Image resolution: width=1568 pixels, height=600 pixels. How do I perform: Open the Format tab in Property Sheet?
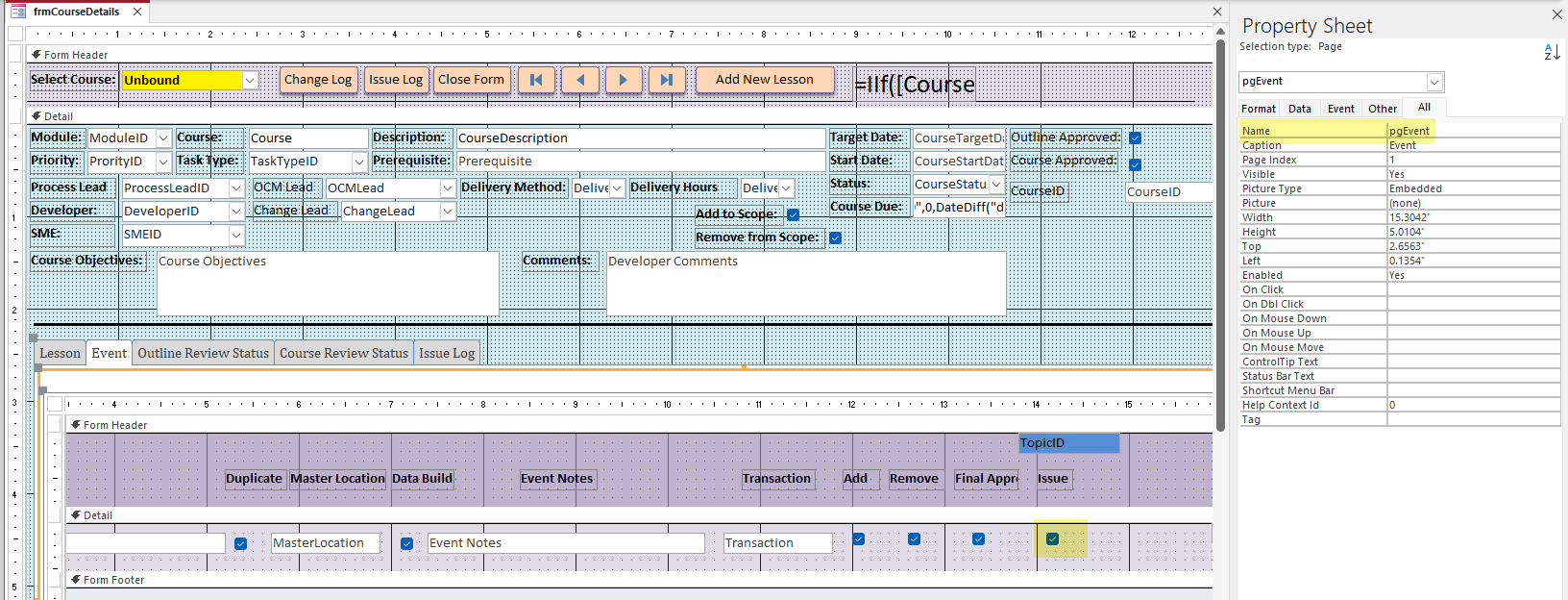pos(1259,109)
